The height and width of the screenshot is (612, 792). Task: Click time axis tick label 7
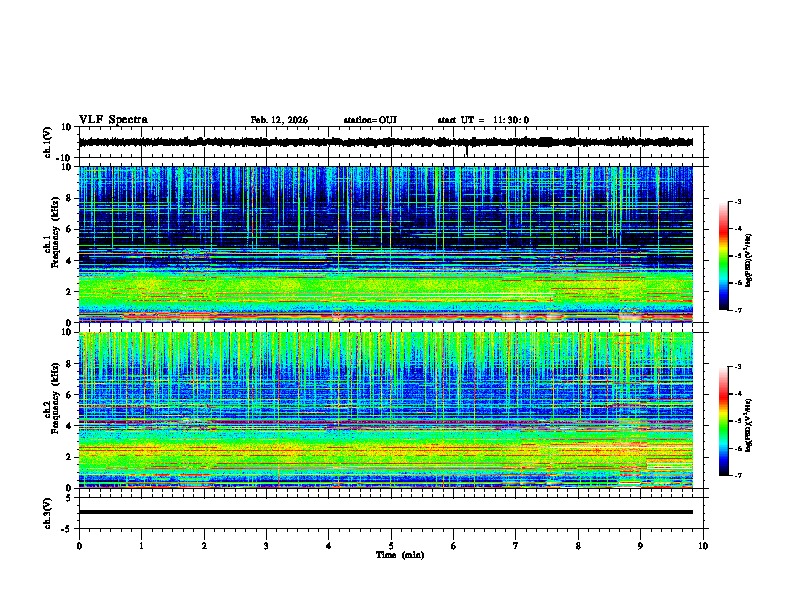tap(516, 546)
